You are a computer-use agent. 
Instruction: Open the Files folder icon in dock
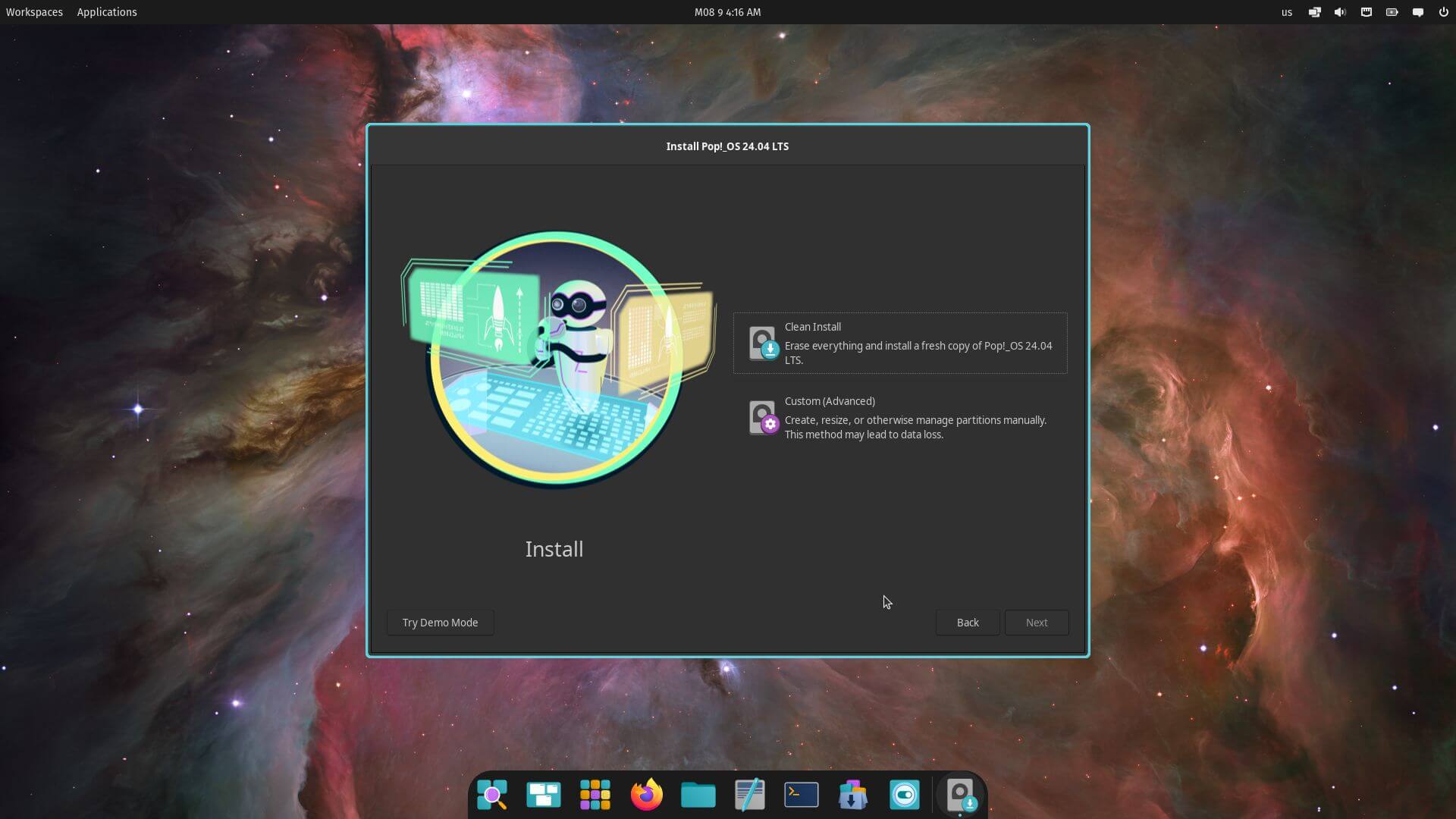click(698, 795)
